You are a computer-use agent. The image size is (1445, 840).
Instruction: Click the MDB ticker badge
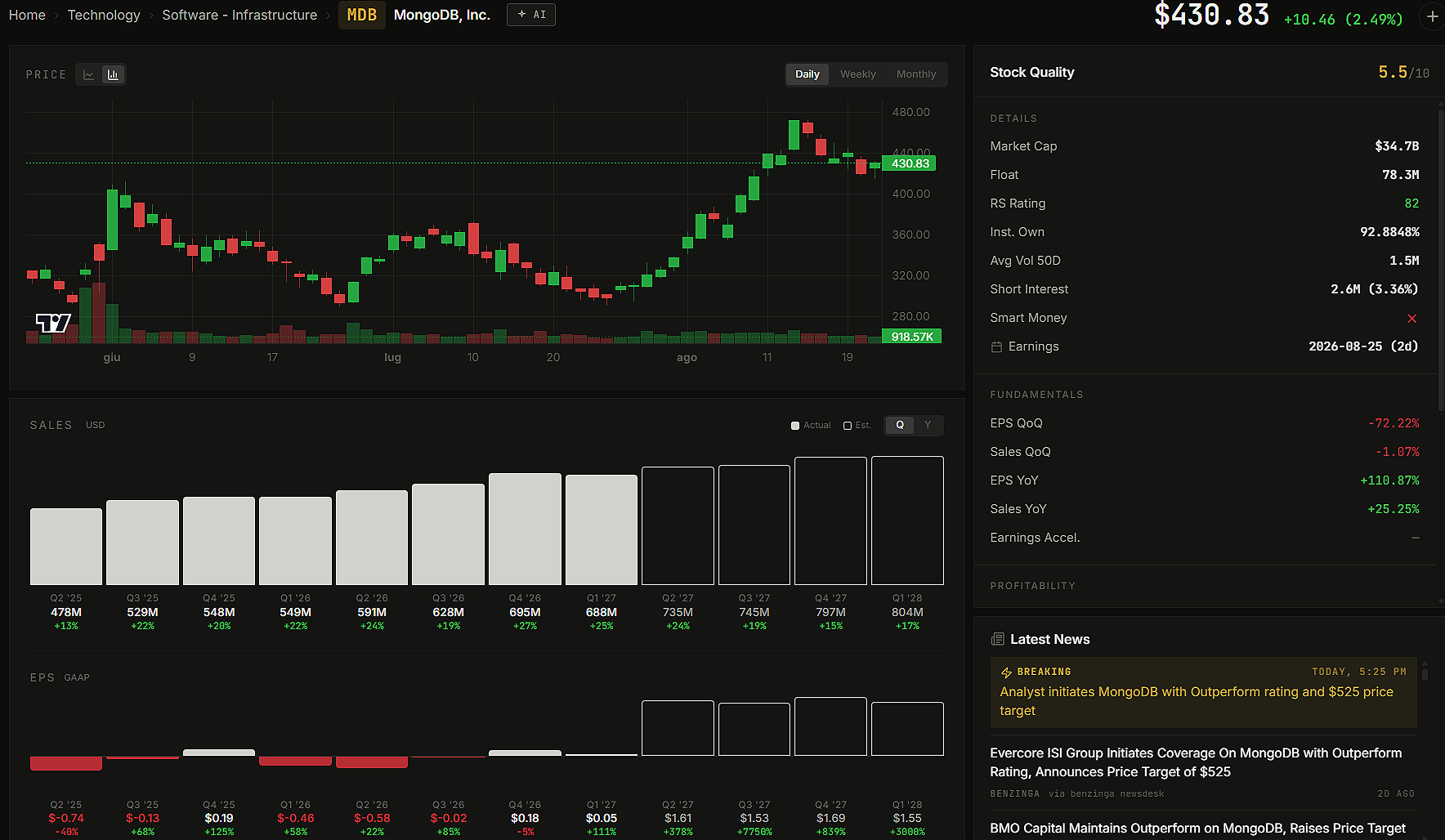[x=362, y=15]
